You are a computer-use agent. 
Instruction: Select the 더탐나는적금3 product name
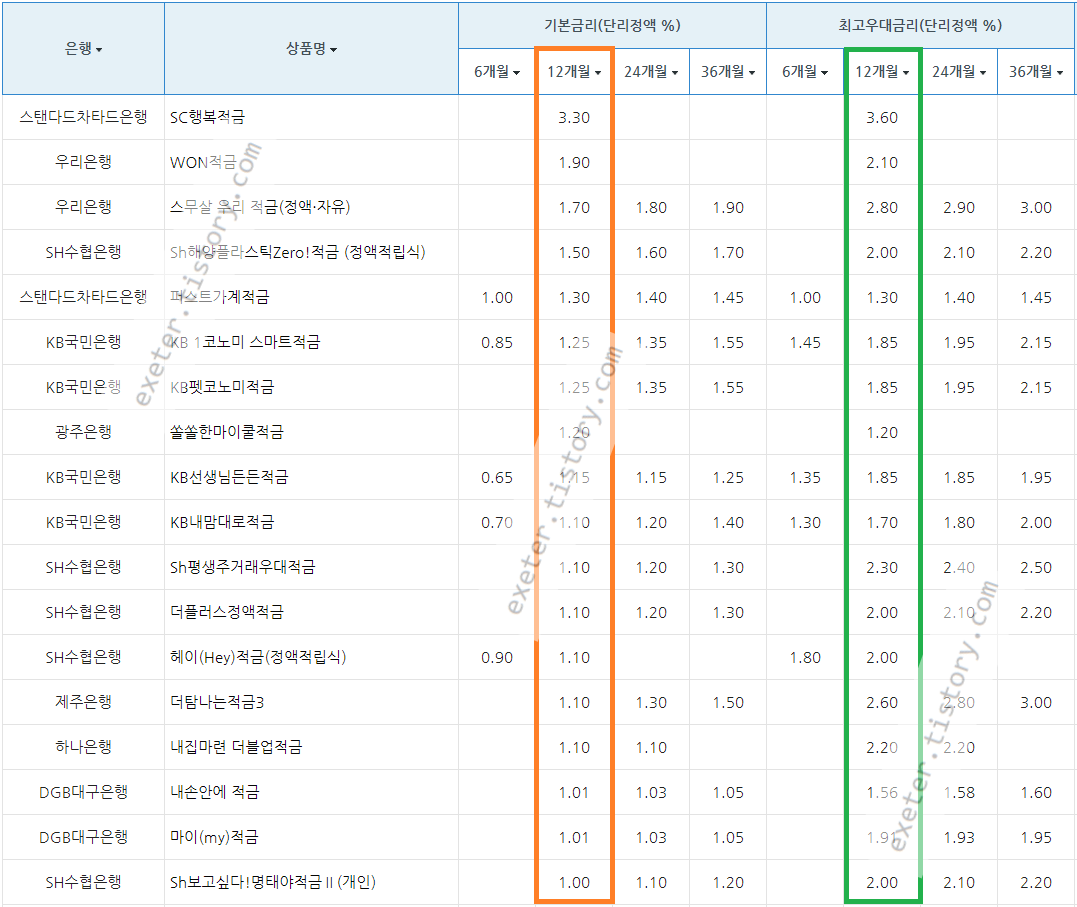tap(216, 702)
